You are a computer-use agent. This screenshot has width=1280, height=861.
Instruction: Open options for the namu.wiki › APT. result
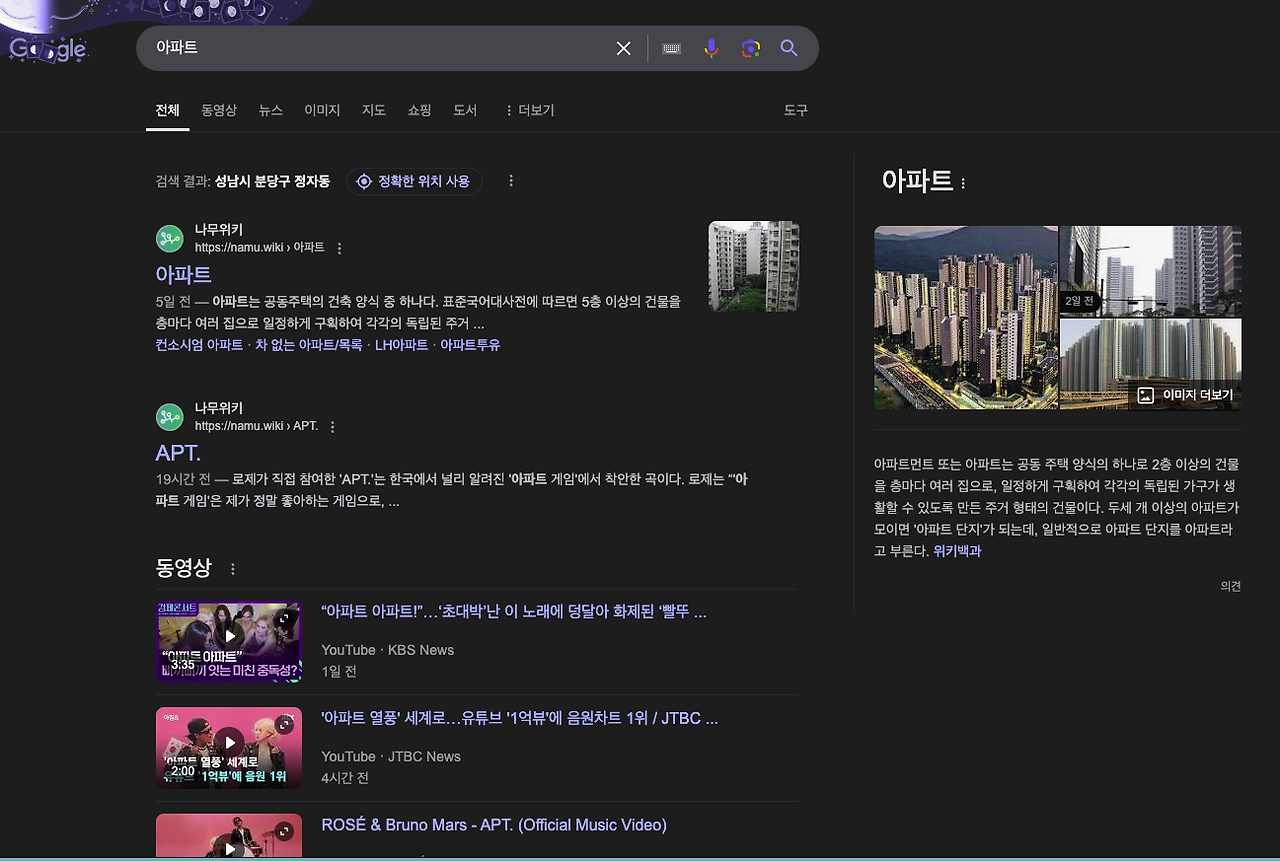click(x=333, y=427)
